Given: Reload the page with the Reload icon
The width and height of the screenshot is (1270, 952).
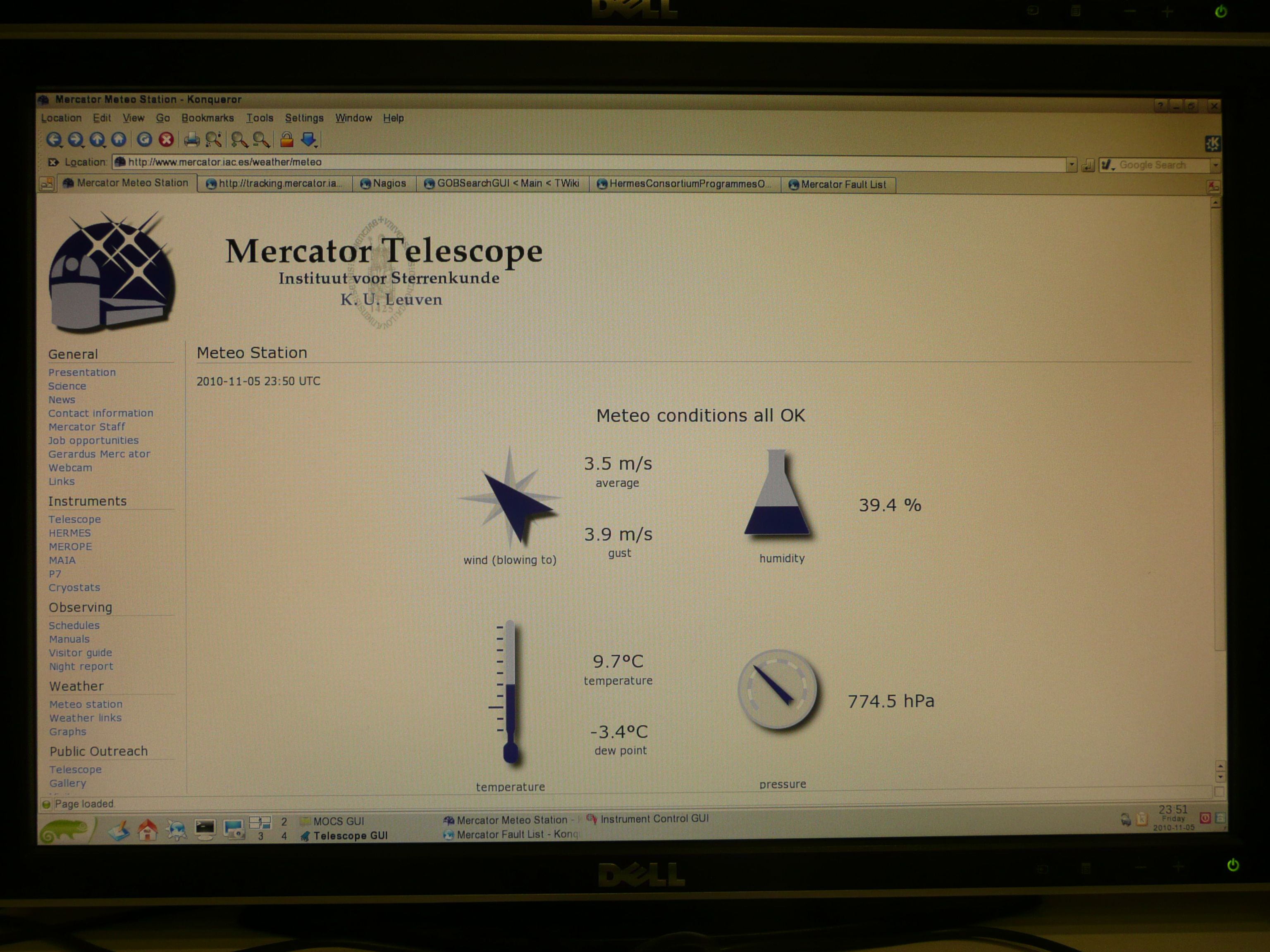Looking at the screenshot, I should click(x=144, y=139).
